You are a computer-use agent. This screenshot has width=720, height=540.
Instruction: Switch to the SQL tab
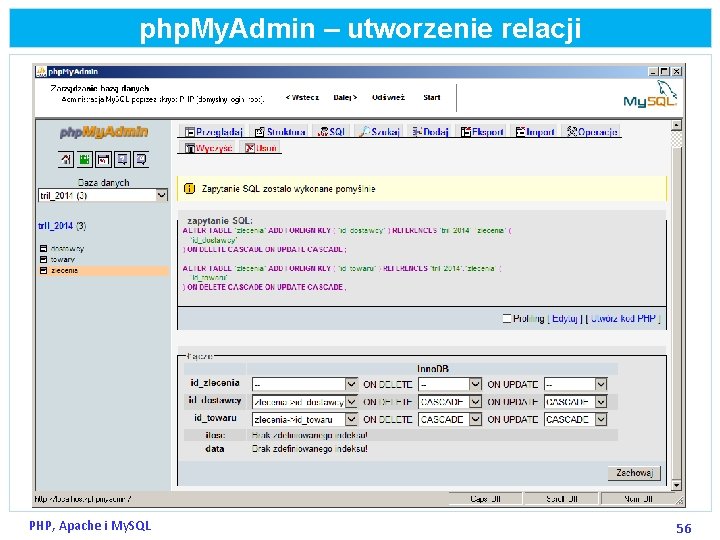331,132
